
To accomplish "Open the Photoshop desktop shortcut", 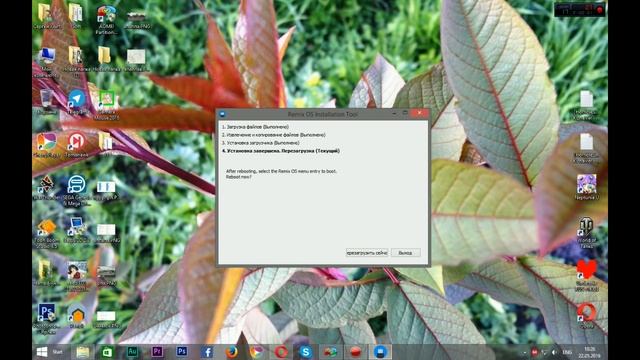I will click(x=47, y=318).
